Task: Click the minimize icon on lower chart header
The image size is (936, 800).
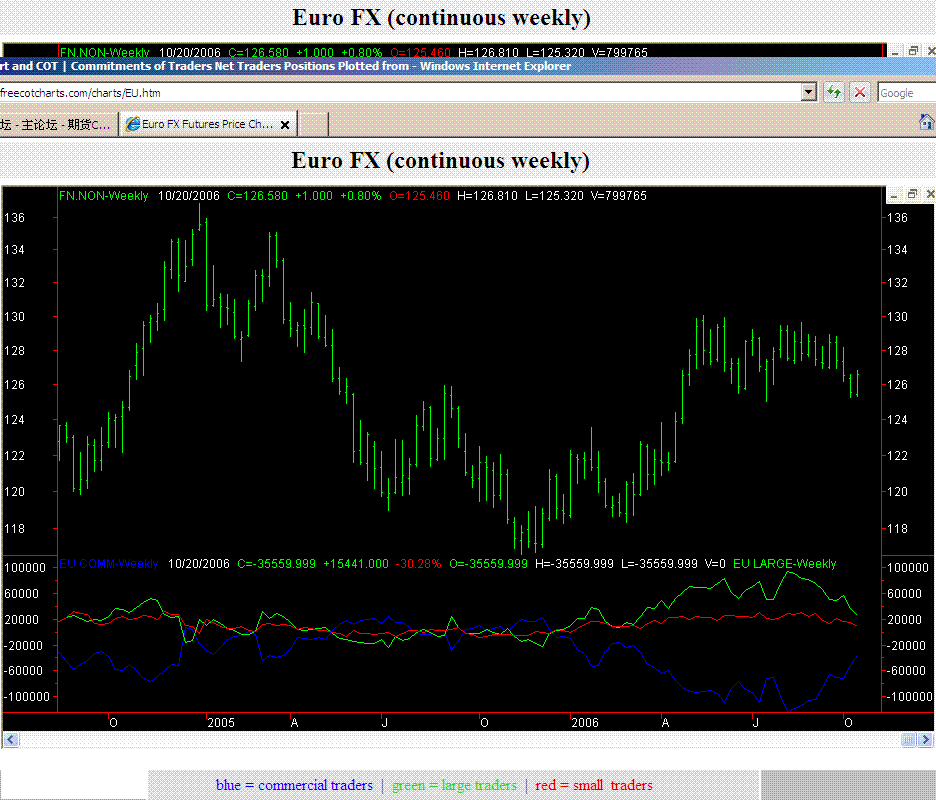Action: coord(894,194)
